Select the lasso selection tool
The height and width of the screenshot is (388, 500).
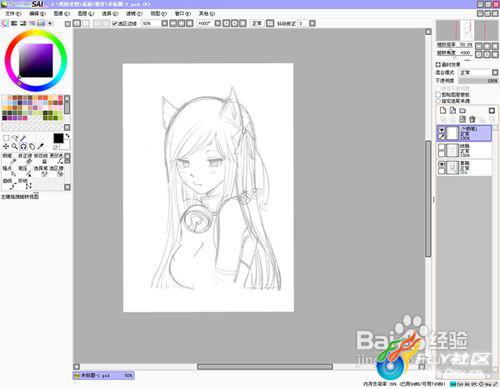[15, 138]
